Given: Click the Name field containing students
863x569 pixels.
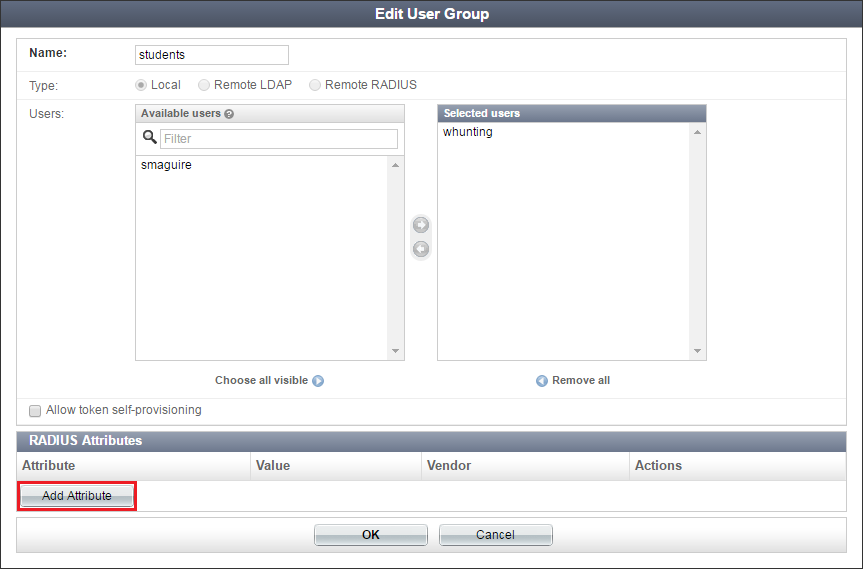Looking at the screenshot, I should (x=212, y=55).
